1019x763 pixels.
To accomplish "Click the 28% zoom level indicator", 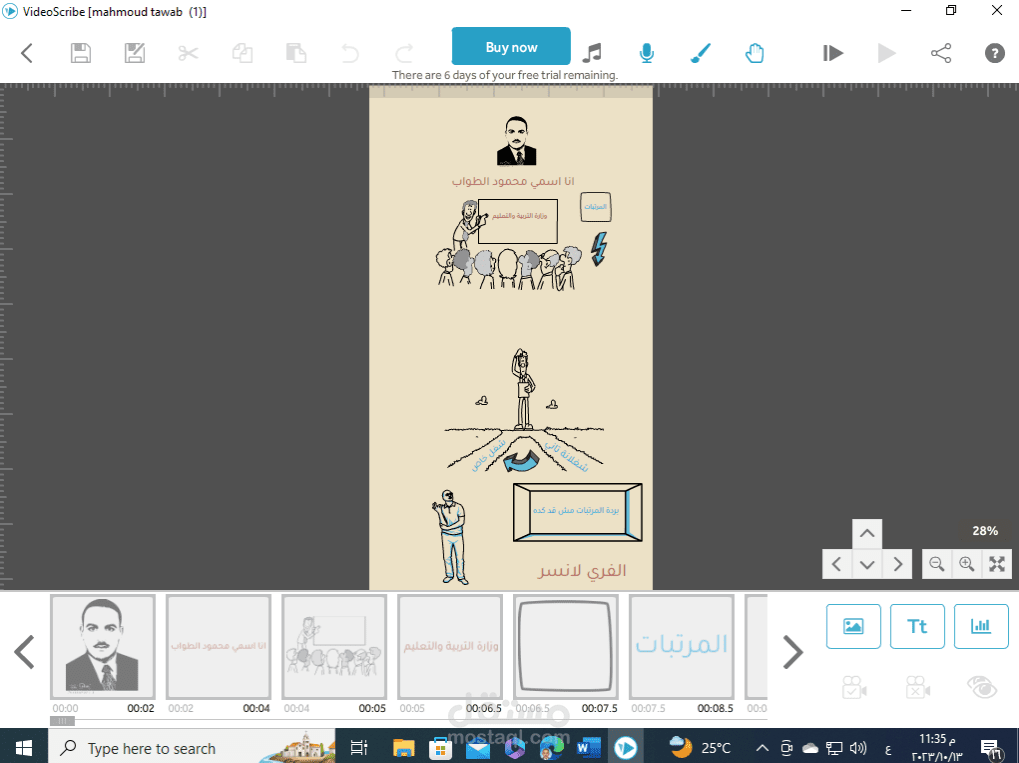I will [985, 531].
